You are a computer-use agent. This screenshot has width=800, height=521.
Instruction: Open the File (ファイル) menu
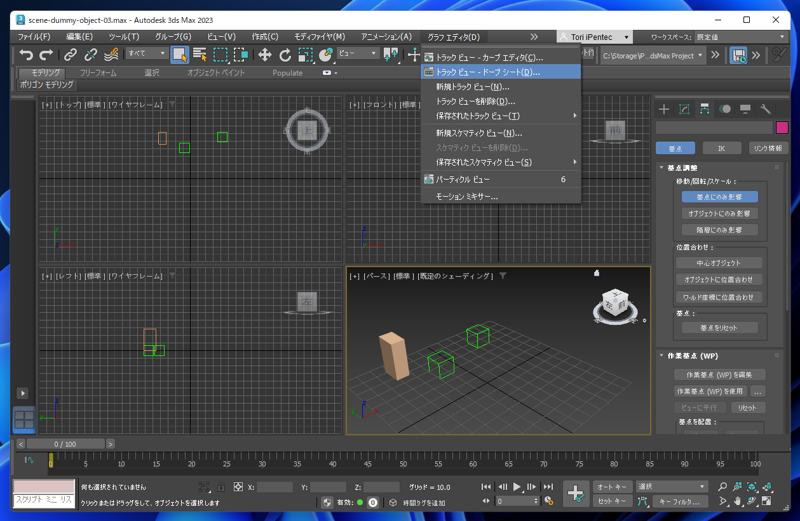tap(34, 37)
